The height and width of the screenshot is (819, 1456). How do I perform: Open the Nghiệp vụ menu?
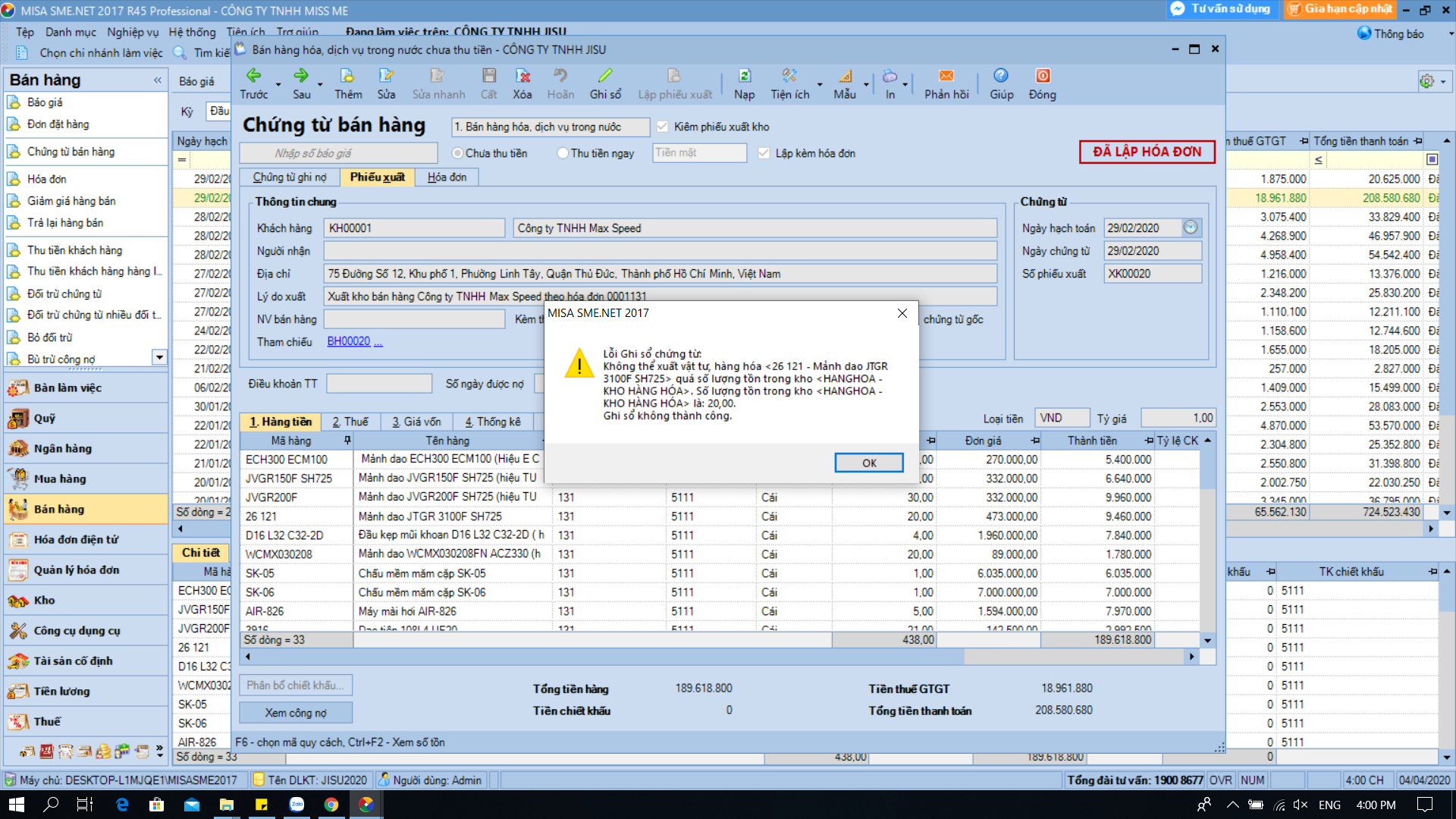(133, 32)
